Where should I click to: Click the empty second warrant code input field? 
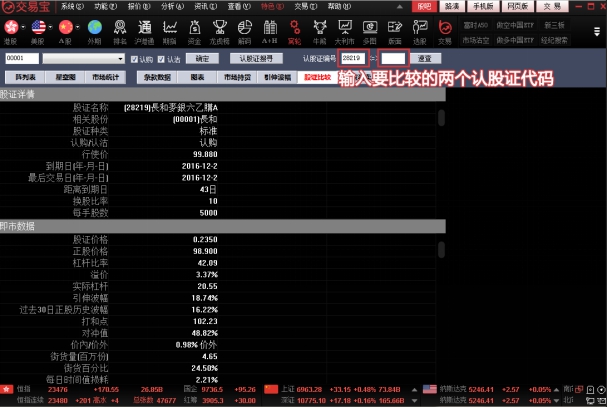point(392,59)
